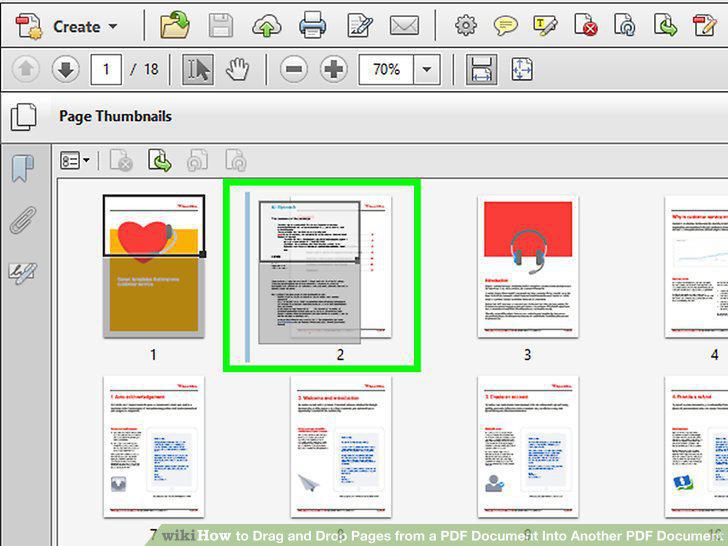Image resolution: width=728 pixels, height=546 pixels.
Task: Open the Bookmarks panel in sidebar
Action: pos(23,168)
